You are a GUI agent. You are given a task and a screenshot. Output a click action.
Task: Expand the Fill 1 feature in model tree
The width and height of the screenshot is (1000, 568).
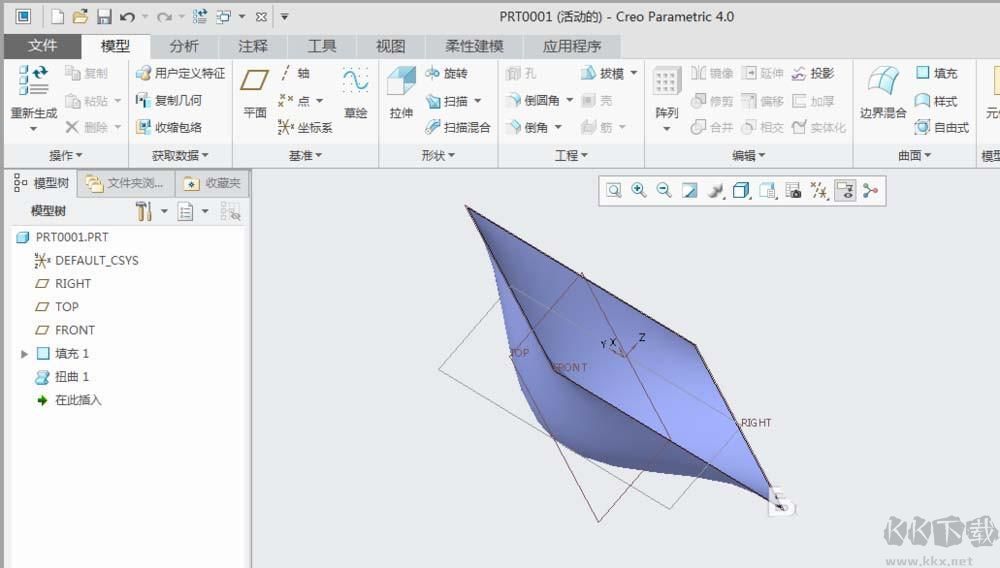pyautogui.click(x=24, y=354)
